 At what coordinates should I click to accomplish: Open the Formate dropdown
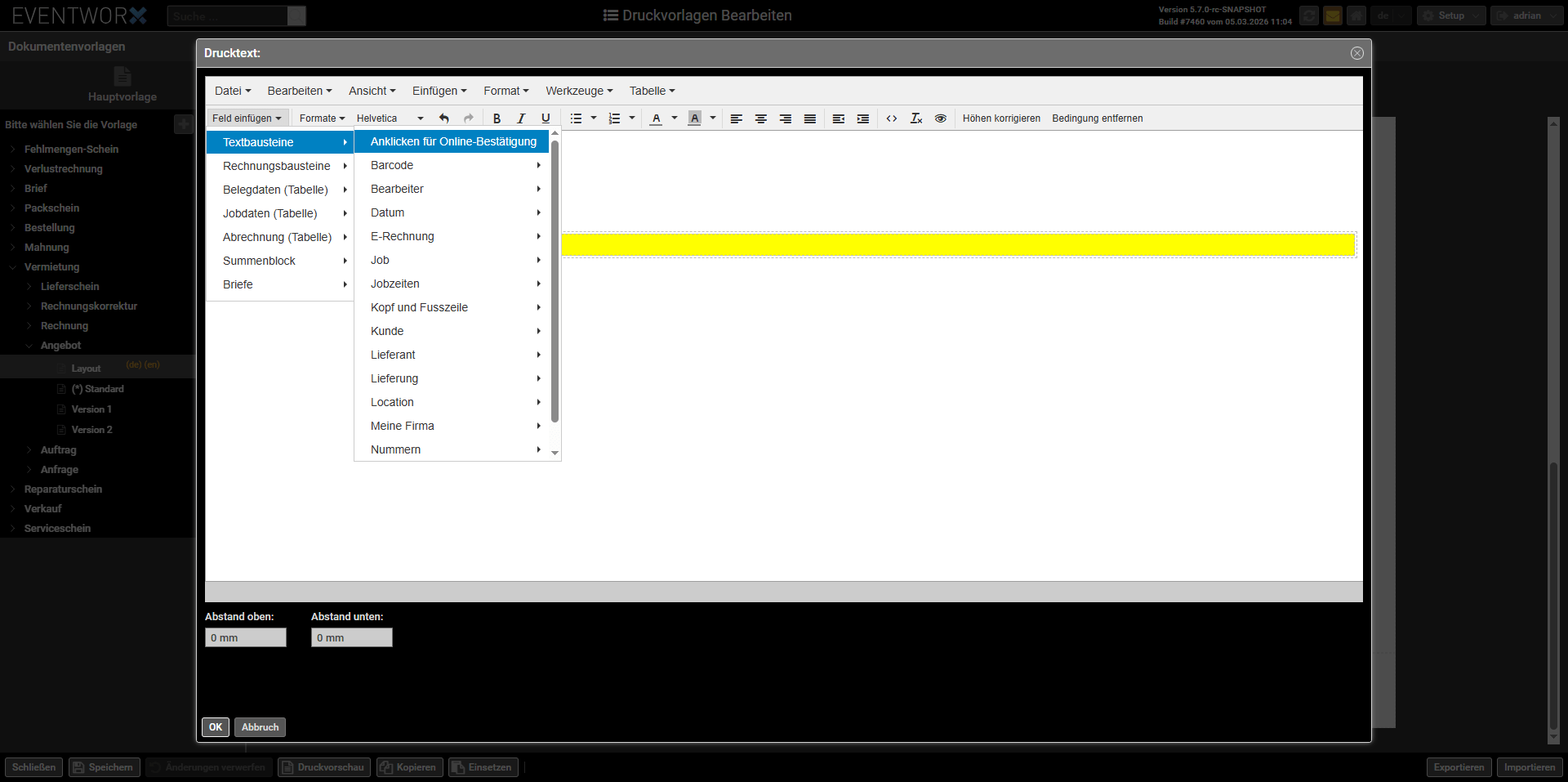click(x=322, y=118)
